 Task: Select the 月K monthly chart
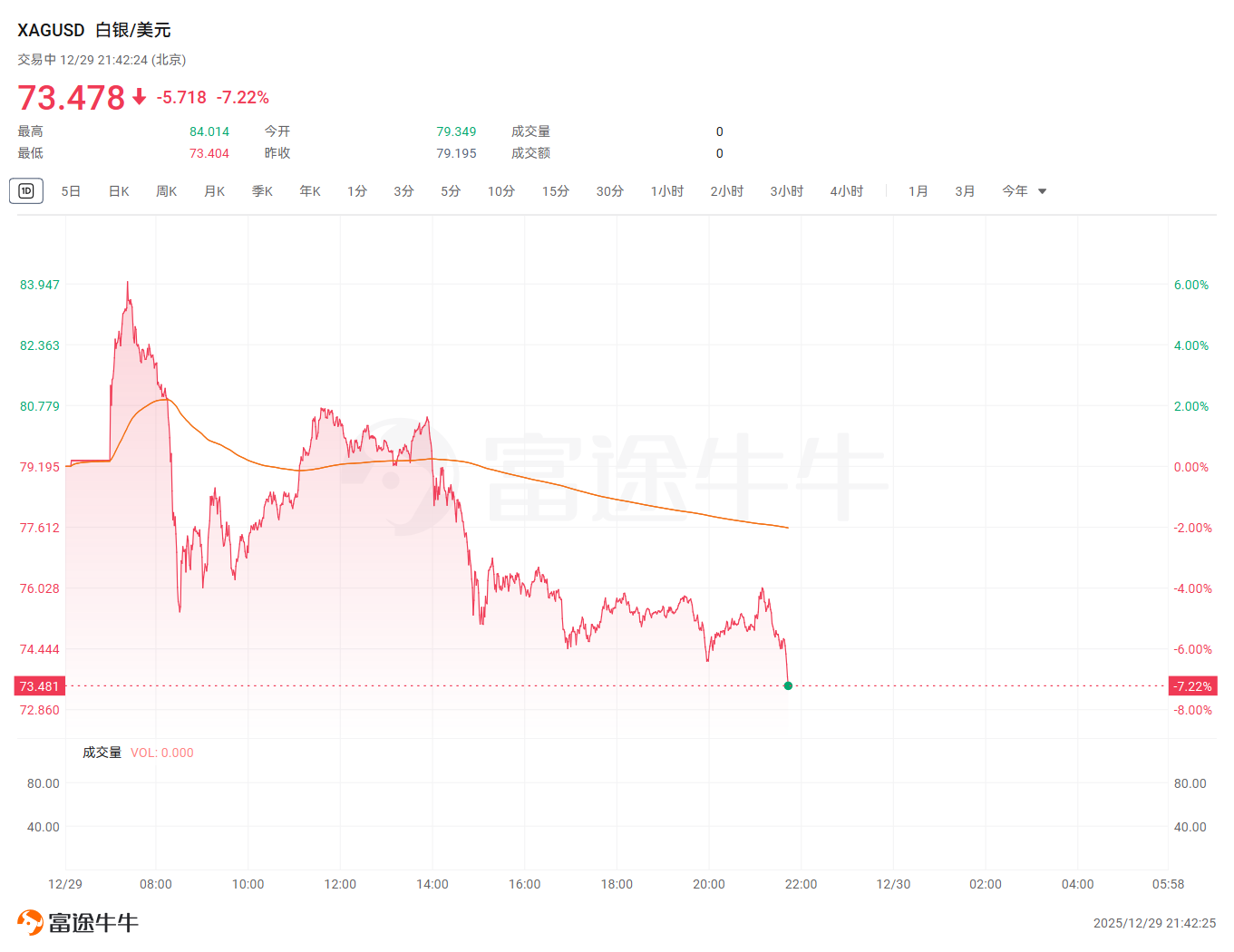215,191
